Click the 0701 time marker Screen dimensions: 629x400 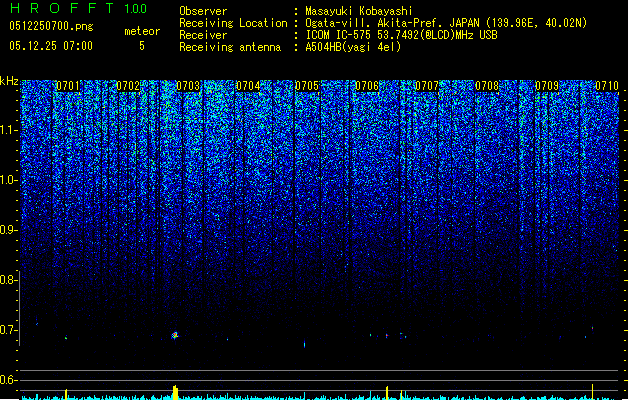click(x=68, y=86)
